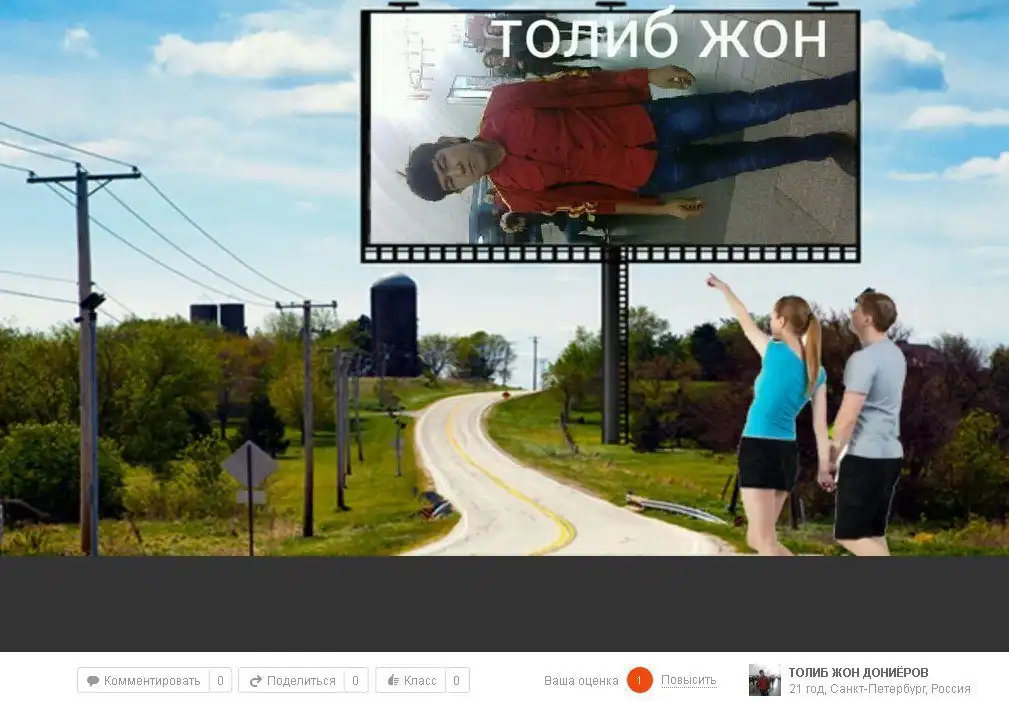Click the Ваша оценка label
The height and width of the screenshot is (701, 1009).
(x=581, y=681)
